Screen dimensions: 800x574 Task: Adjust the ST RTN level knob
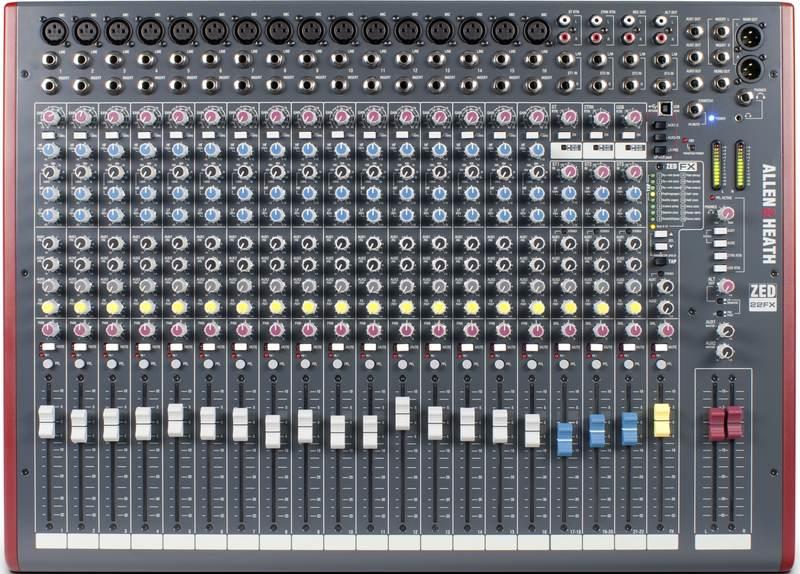568,117
